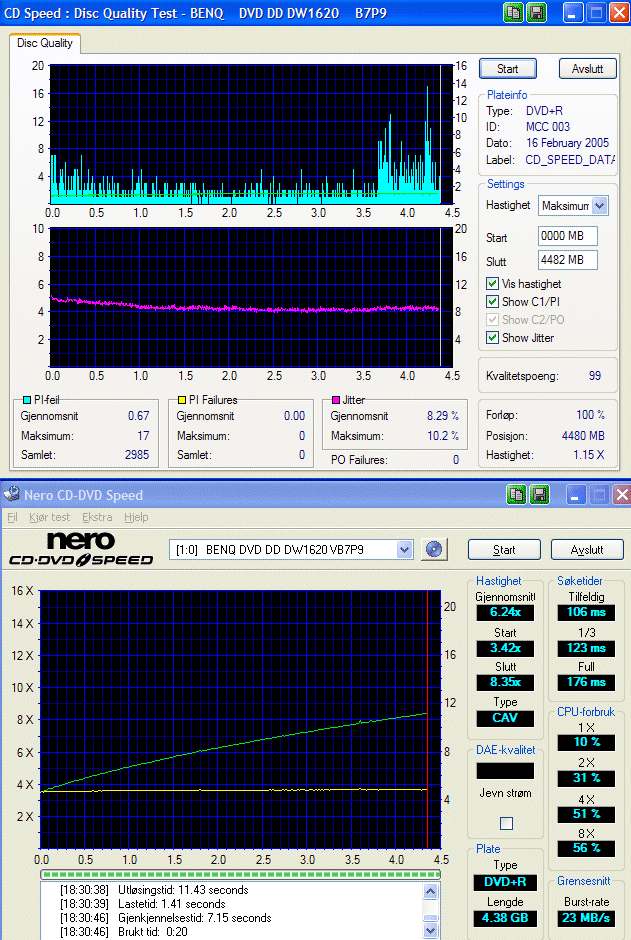
Task: Close the Nero CD-DVD Speed window
Action: (x=622, y=495)
